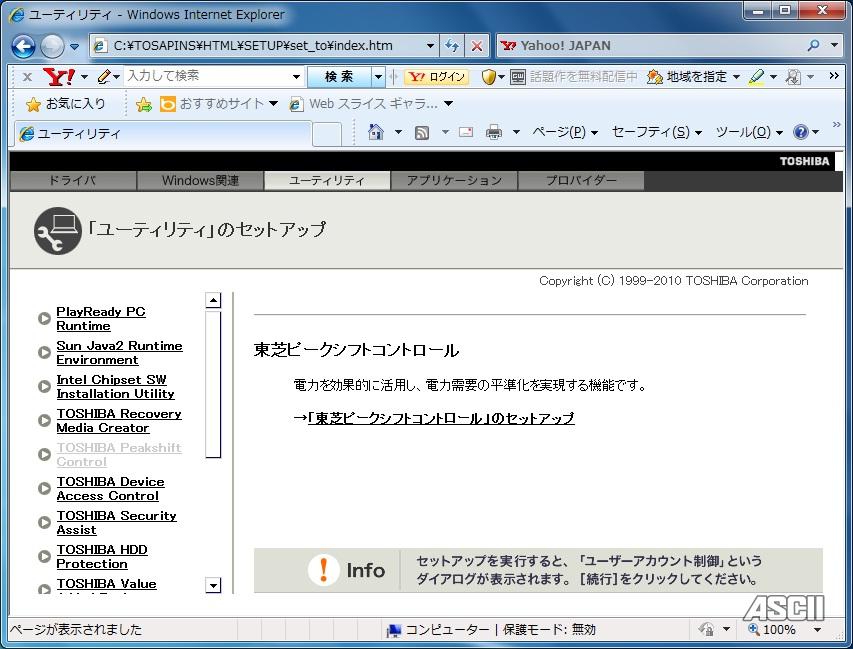Open the お気に入り favorites button
The height and width of the screenshot is (649, 853).
coord(65,103)
